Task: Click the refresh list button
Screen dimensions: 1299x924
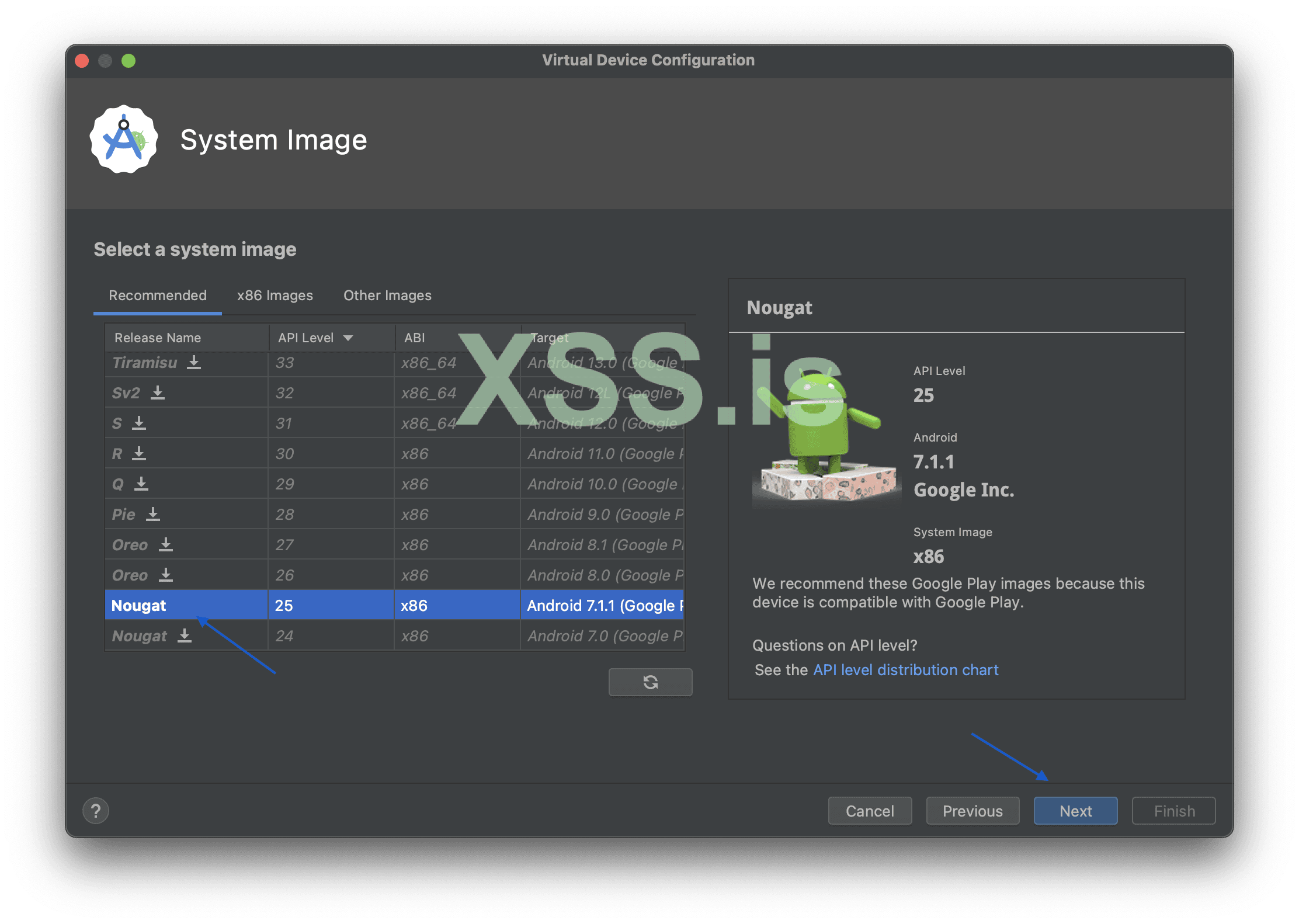Action: (650, 682)
